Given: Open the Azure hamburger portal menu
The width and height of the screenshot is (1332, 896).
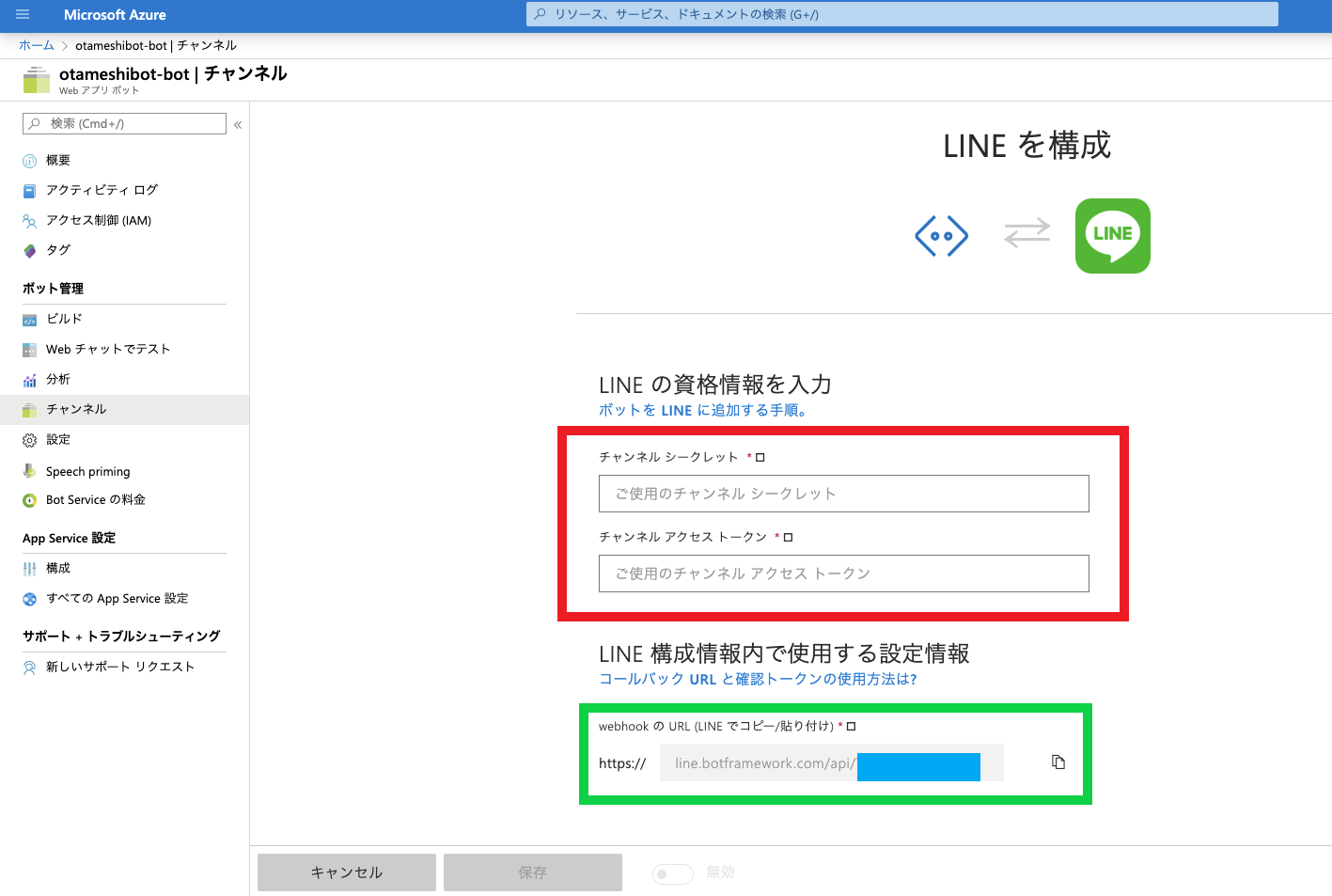Looking at the screenshot, I should [23, 15].
